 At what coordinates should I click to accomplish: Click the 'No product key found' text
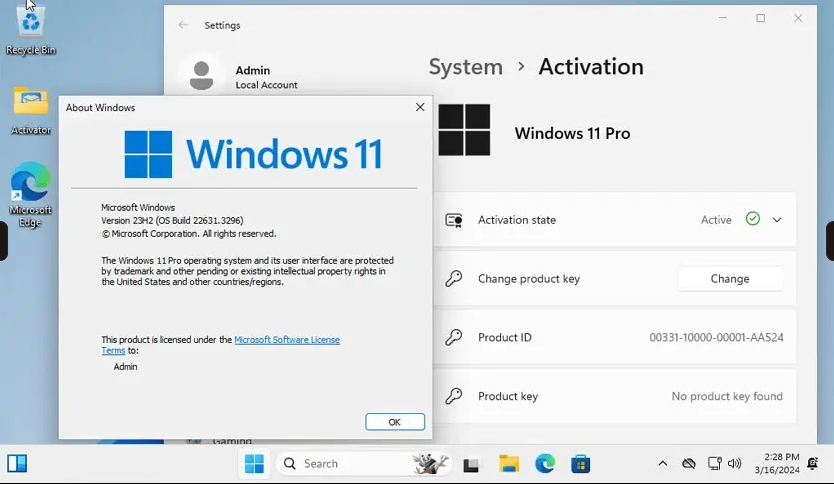tap(727, 396)
